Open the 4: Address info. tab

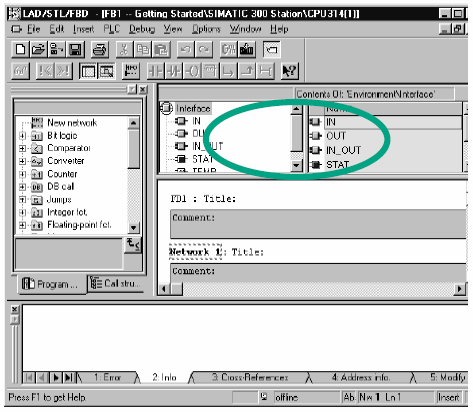tap(361, 377)
